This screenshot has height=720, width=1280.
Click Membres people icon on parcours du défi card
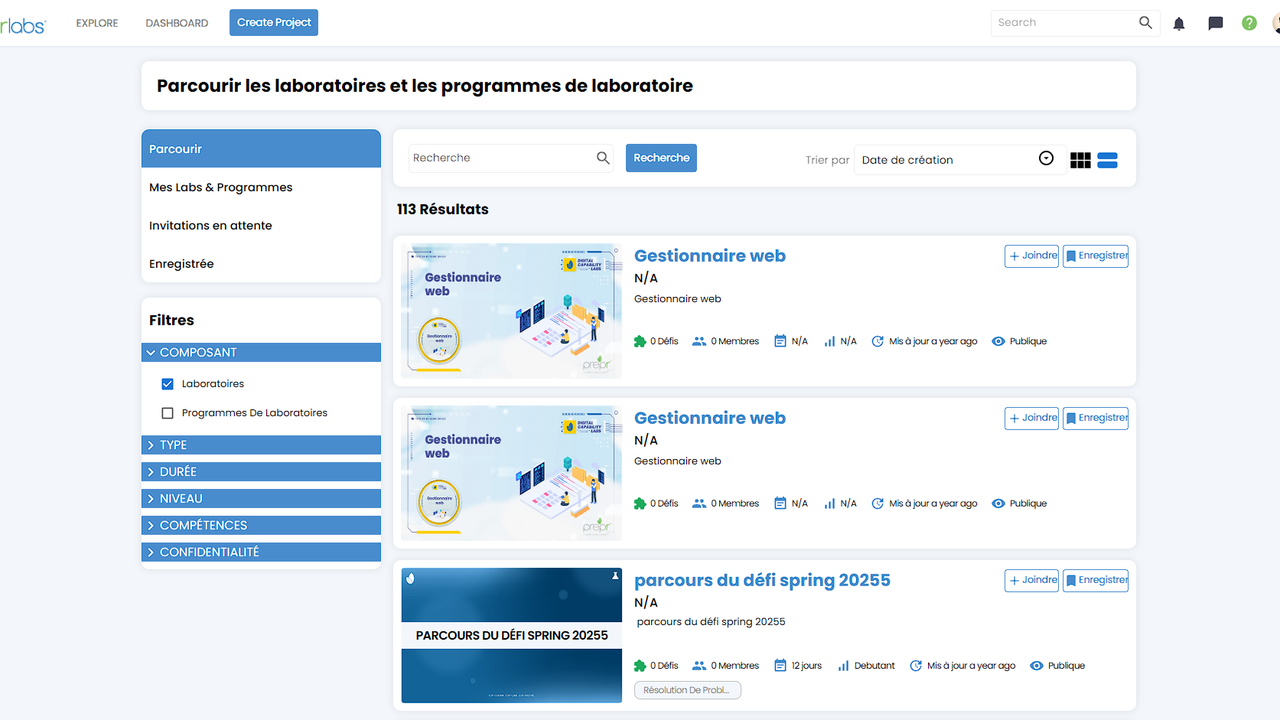pyautogui.click(x=699, y=665)
